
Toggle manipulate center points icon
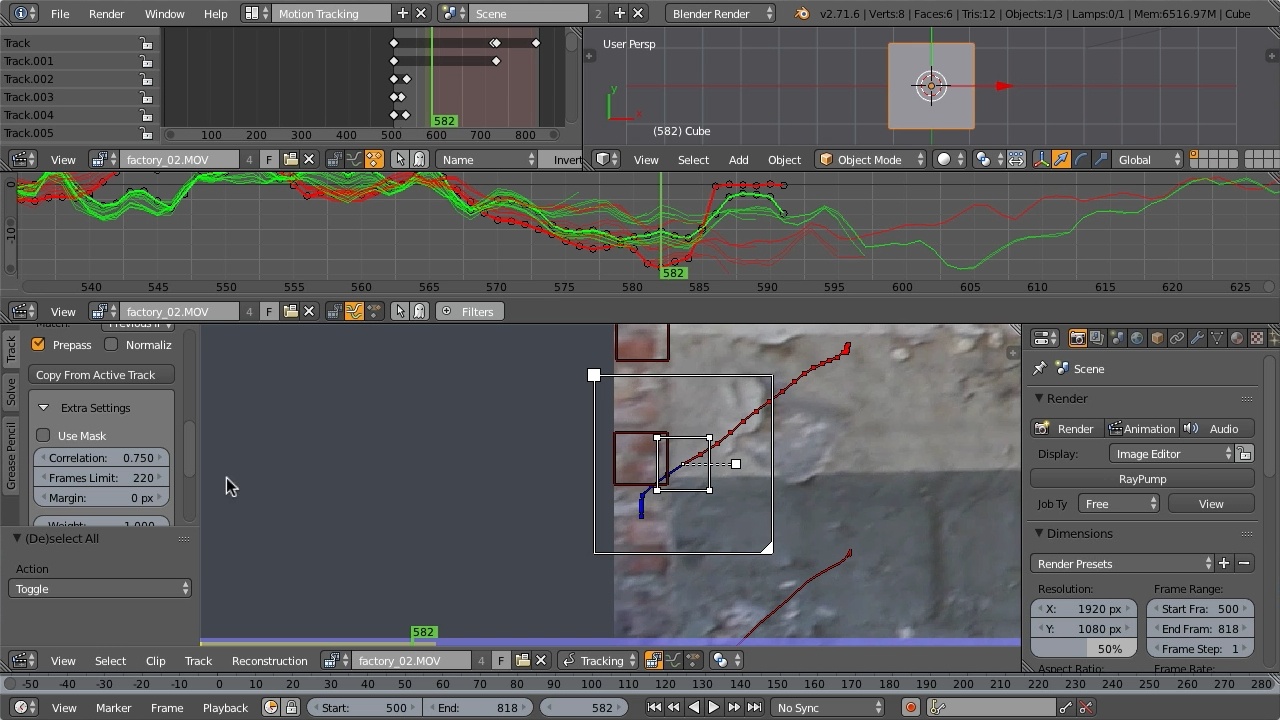coord(1016,160)
